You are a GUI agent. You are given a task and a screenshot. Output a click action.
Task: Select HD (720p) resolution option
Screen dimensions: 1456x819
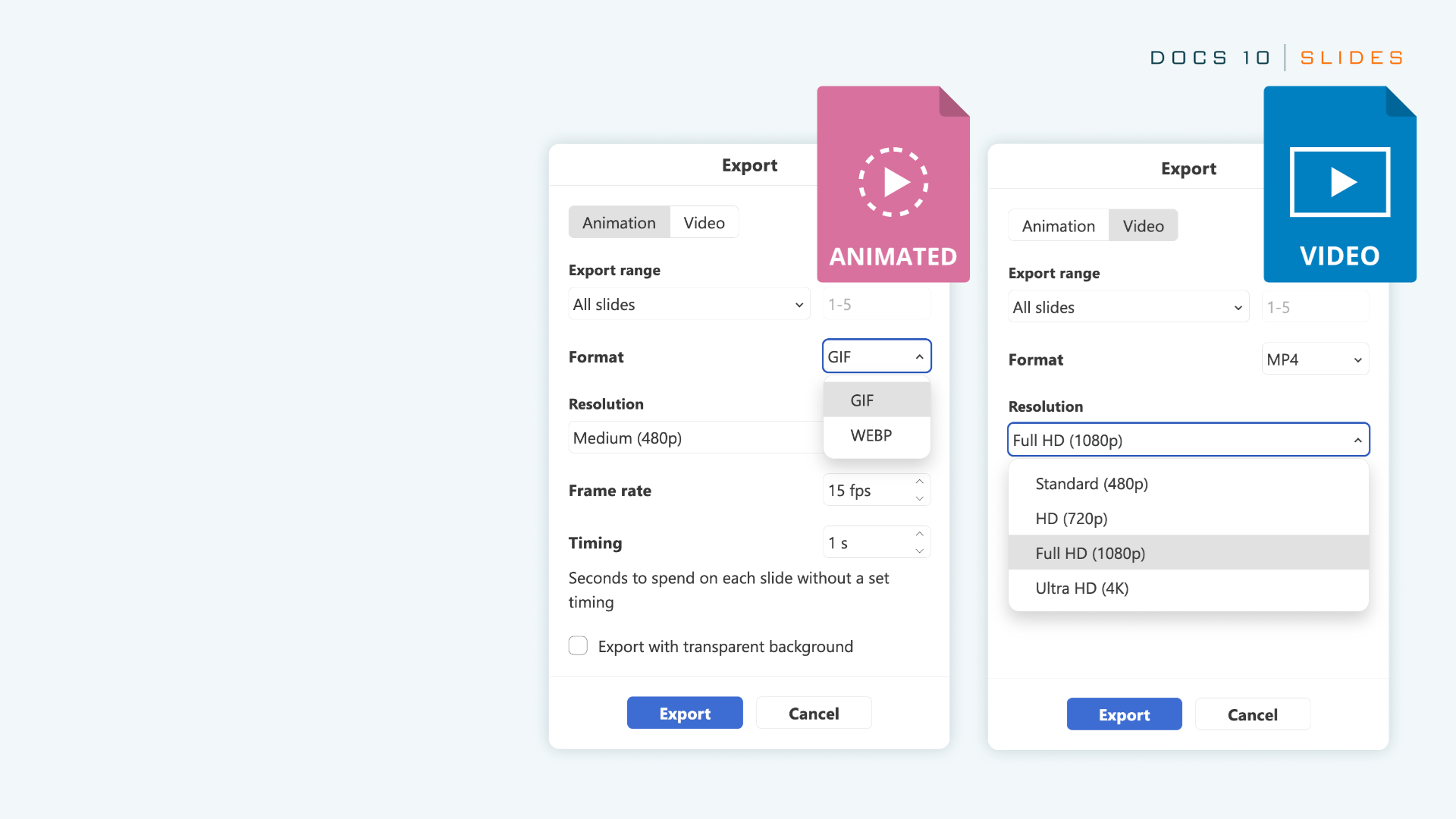[x=1188, y=518]
